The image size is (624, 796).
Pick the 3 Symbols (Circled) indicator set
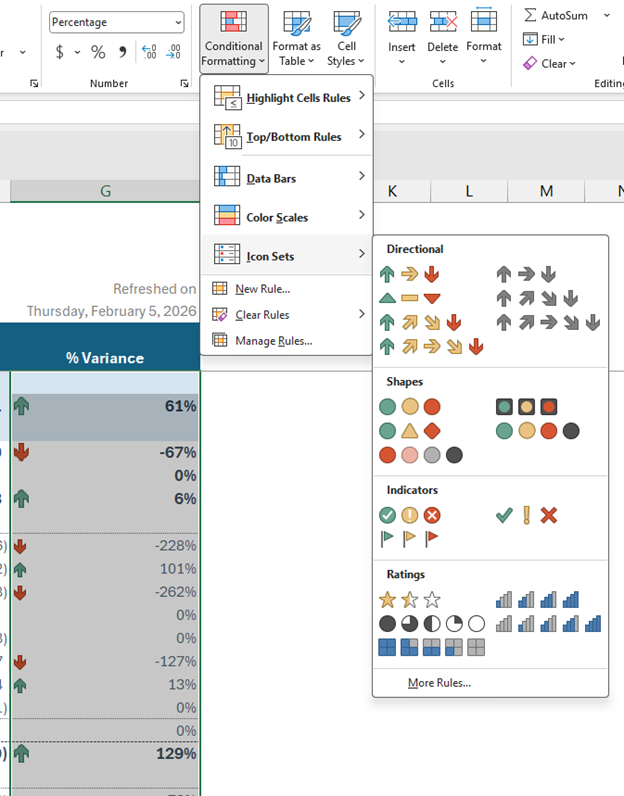(409, 515)
